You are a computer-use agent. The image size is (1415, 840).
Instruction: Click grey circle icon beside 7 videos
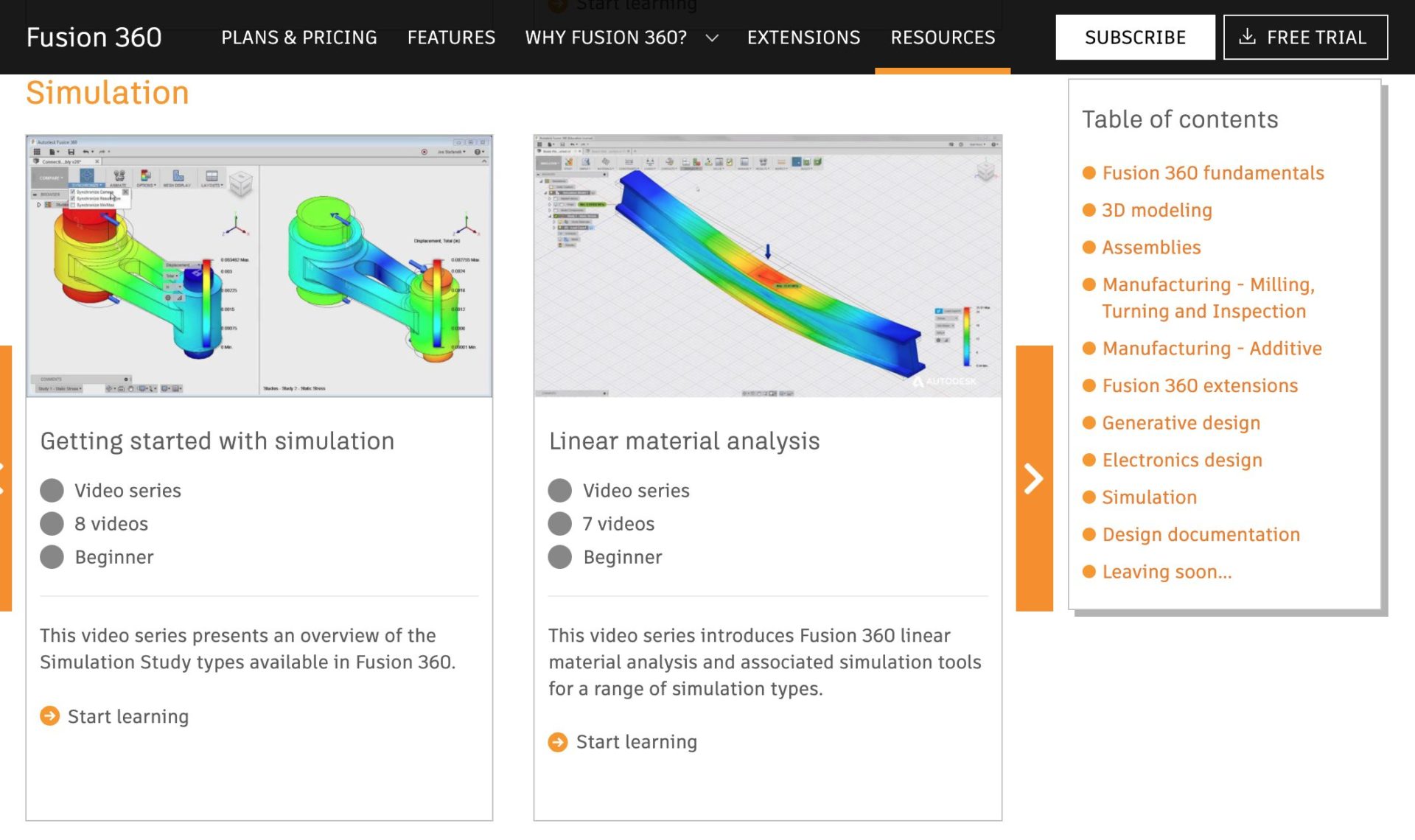tap(560, 524)
